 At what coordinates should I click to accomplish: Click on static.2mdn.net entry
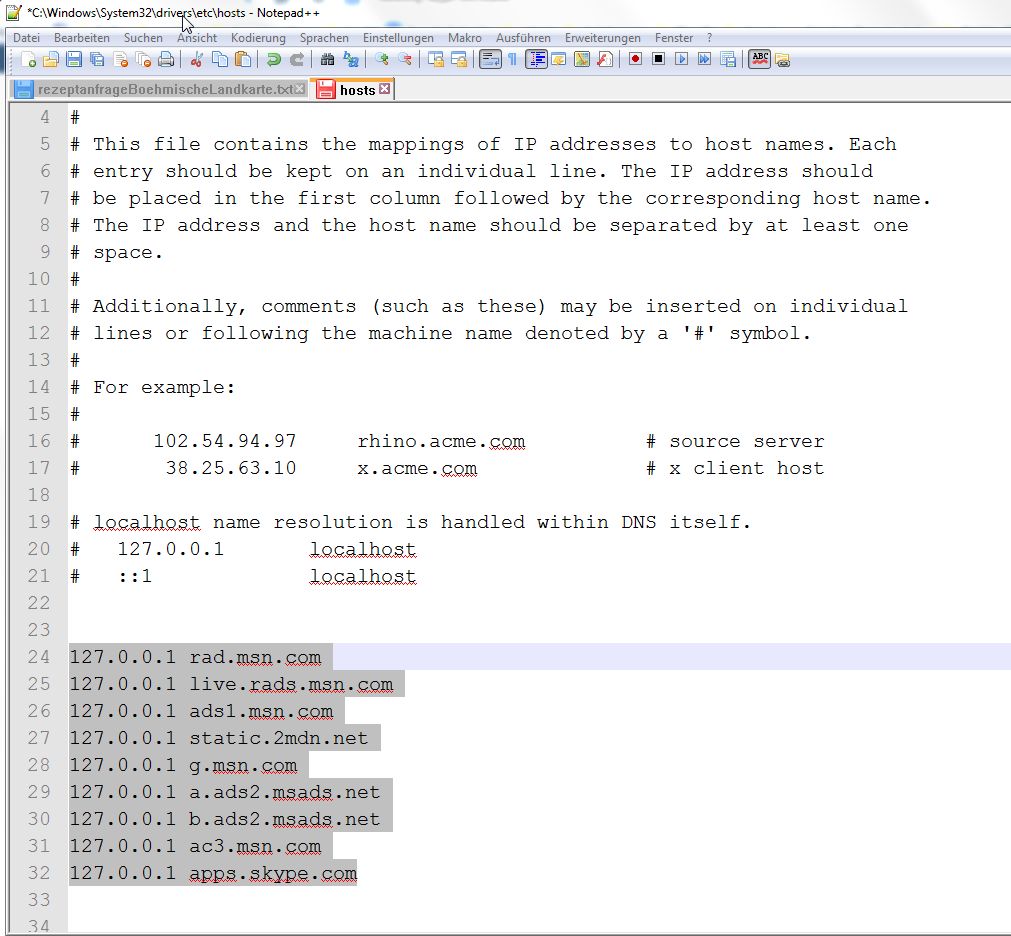(x=279, y=738)
